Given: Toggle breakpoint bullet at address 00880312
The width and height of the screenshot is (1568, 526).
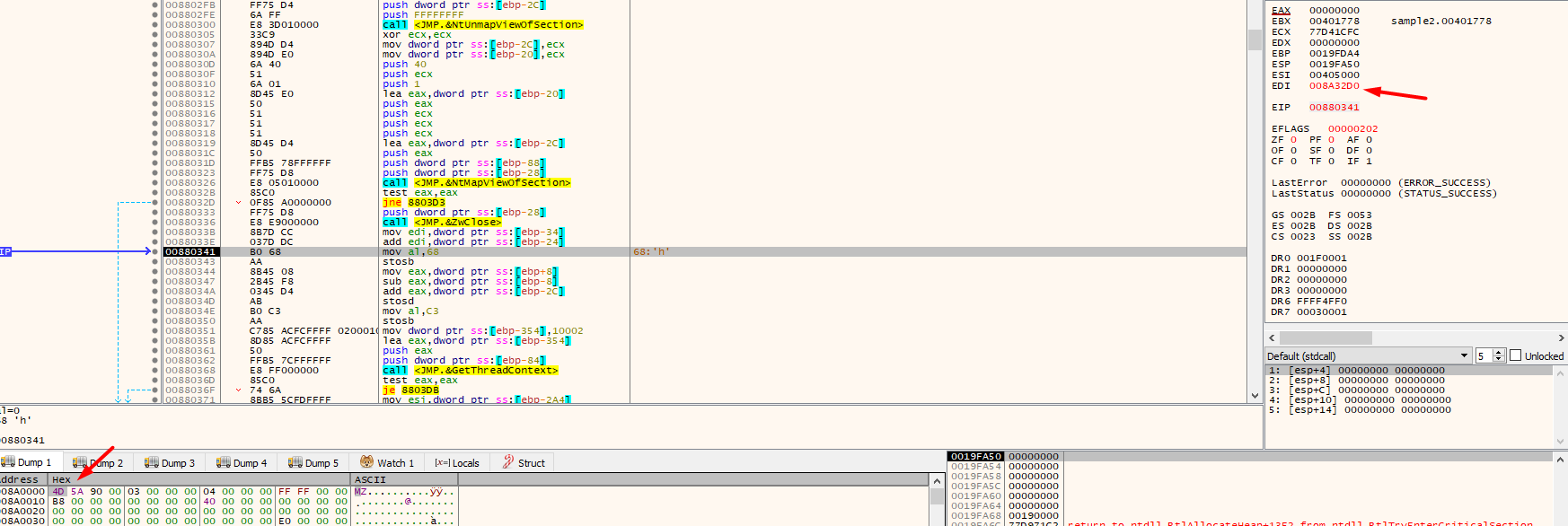Looking at the screenshot, I should point(155,93).
